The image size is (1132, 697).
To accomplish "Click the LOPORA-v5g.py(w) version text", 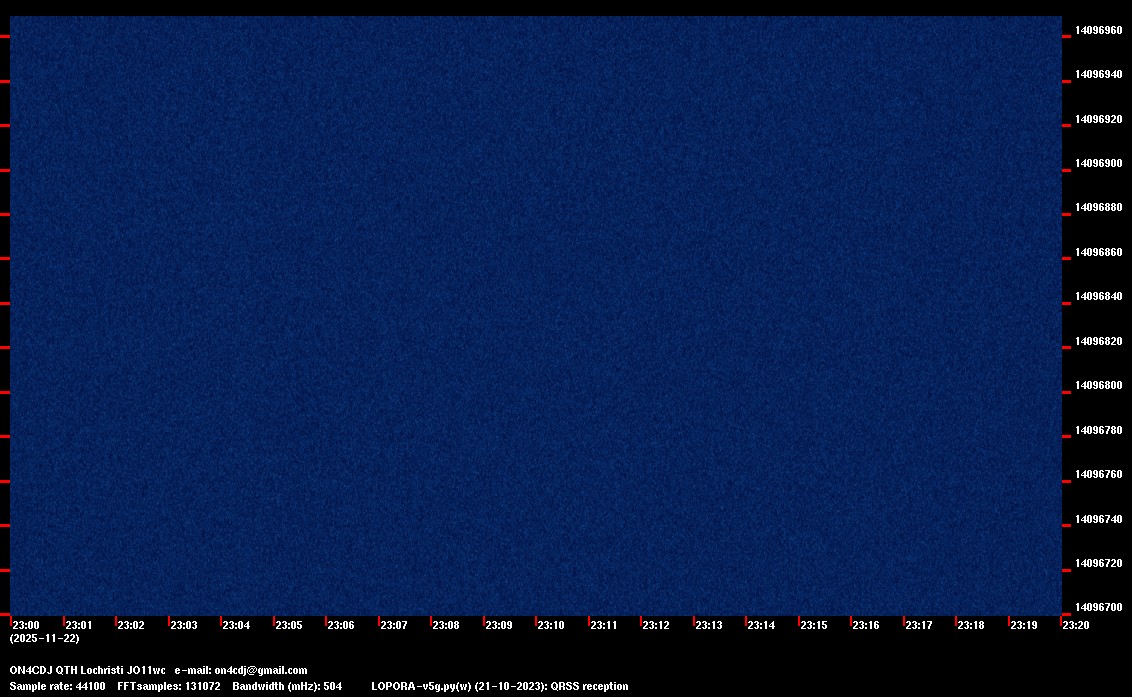I will coord(421,686).
